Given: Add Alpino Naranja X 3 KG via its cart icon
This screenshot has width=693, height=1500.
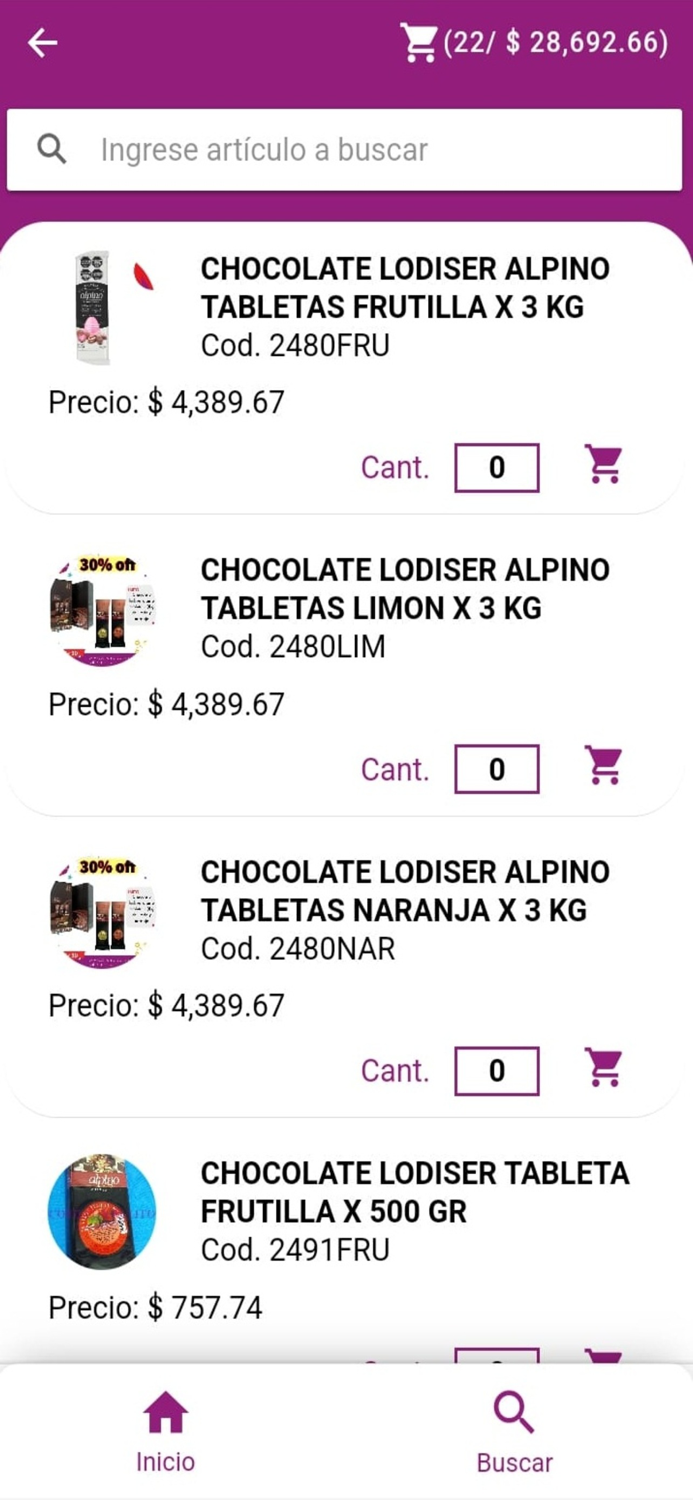Looking at the screenshot, I should (603, 1068).
